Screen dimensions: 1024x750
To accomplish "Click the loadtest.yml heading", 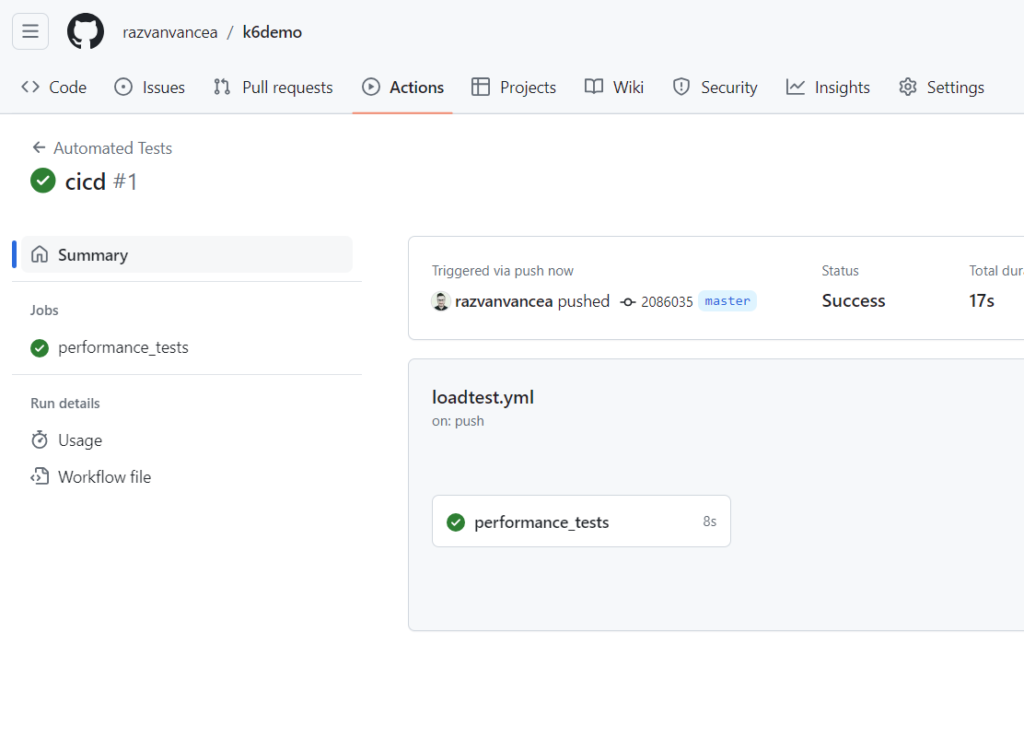I will (x=483, y=397).
